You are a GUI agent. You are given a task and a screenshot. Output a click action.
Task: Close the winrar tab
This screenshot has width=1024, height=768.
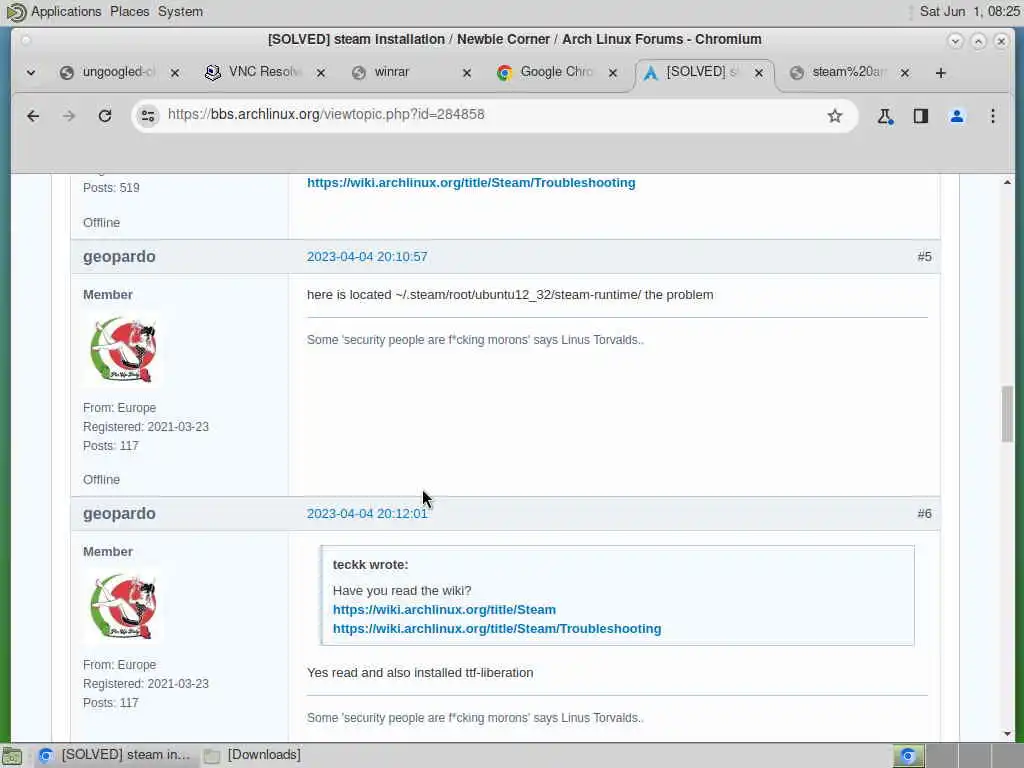point(467,73)
